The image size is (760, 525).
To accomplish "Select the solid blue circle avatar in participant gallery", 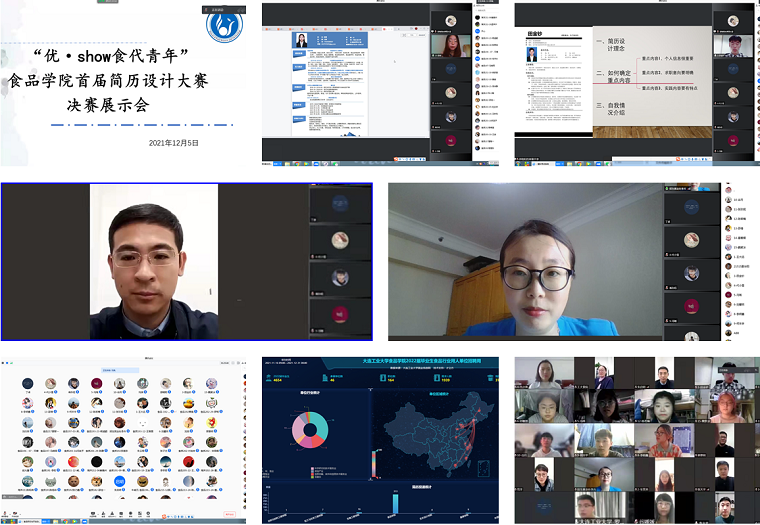I will pos(120,481).
